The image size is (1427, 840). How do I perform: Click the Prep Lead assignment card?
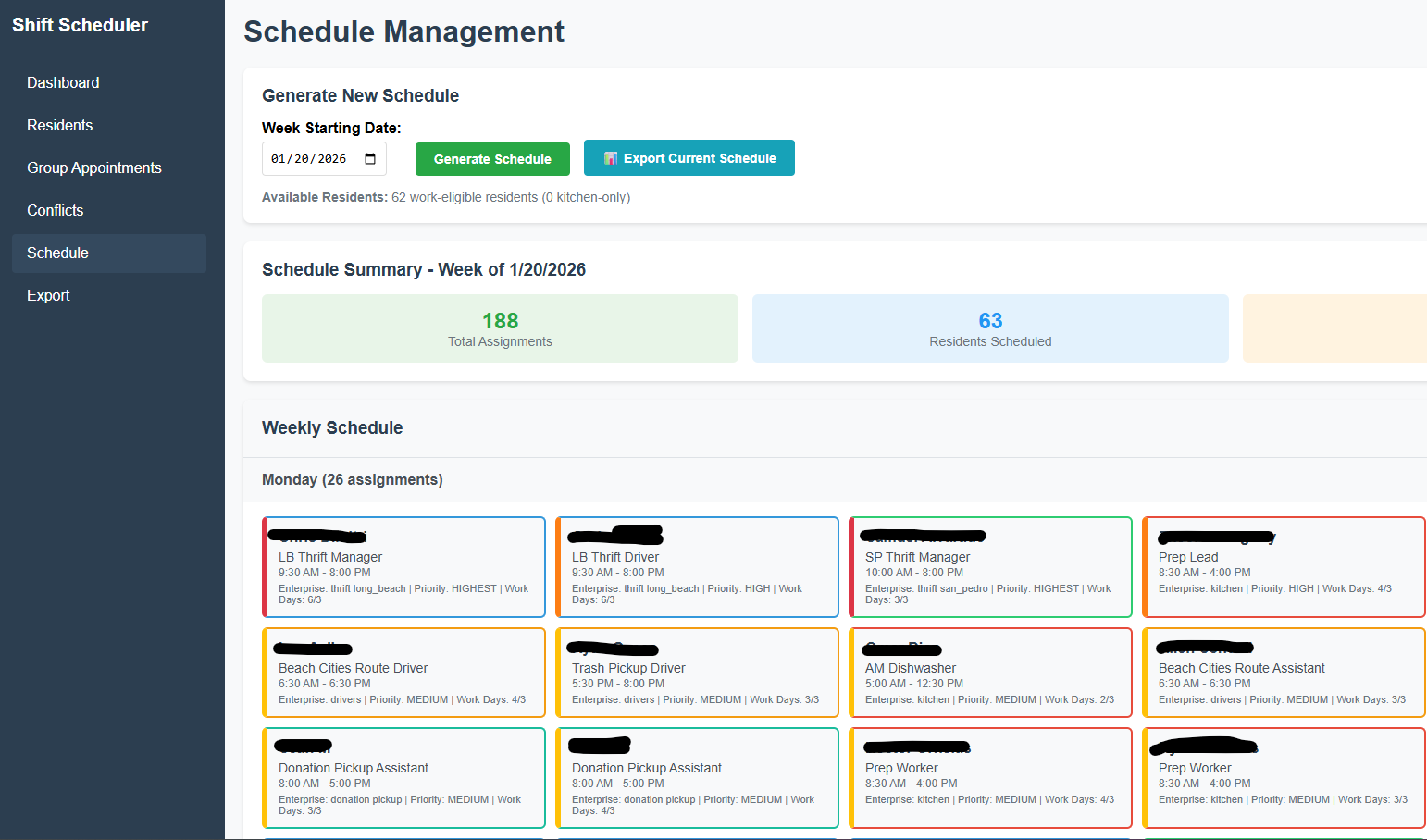click(1284, 567)
